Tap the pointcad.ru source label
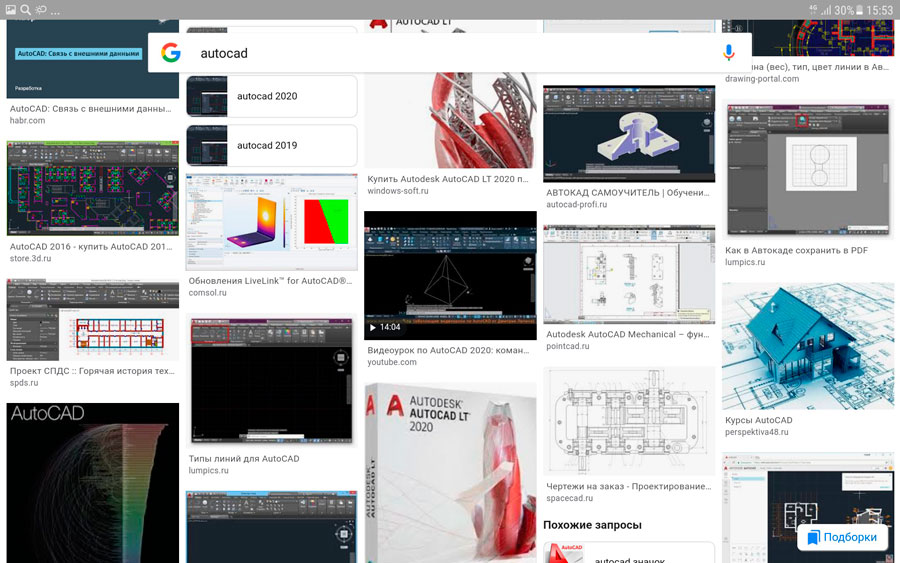The height and width of the screenshot is (563, 900). pyautogui.click(x=568, y=346)
